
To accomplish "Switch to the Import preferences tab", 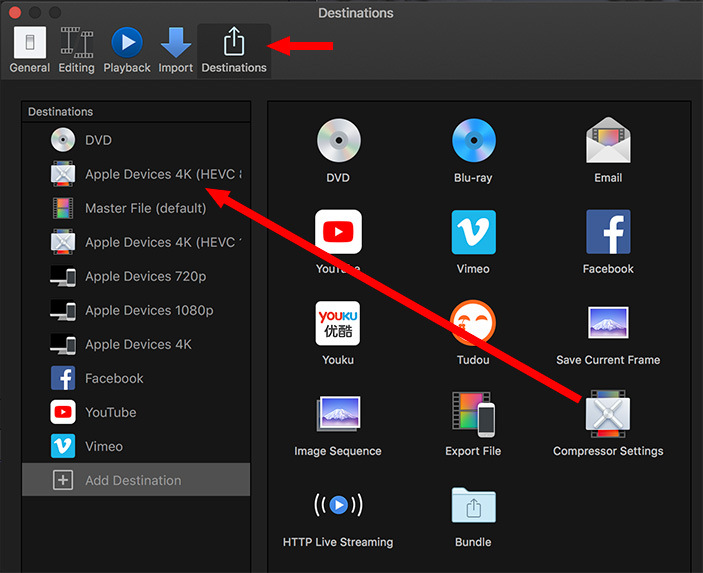I will coord(176,50).
